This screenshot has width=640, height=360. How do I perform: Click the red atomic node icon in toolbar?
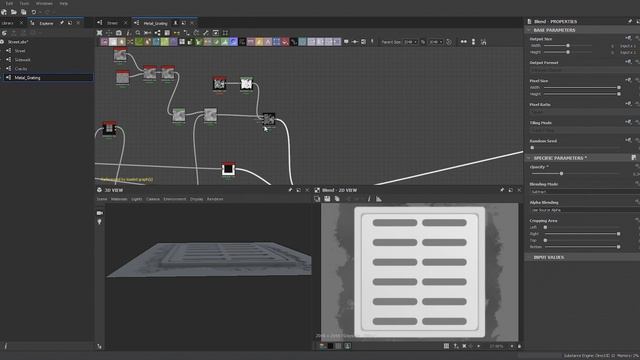[x=285, y=42]
